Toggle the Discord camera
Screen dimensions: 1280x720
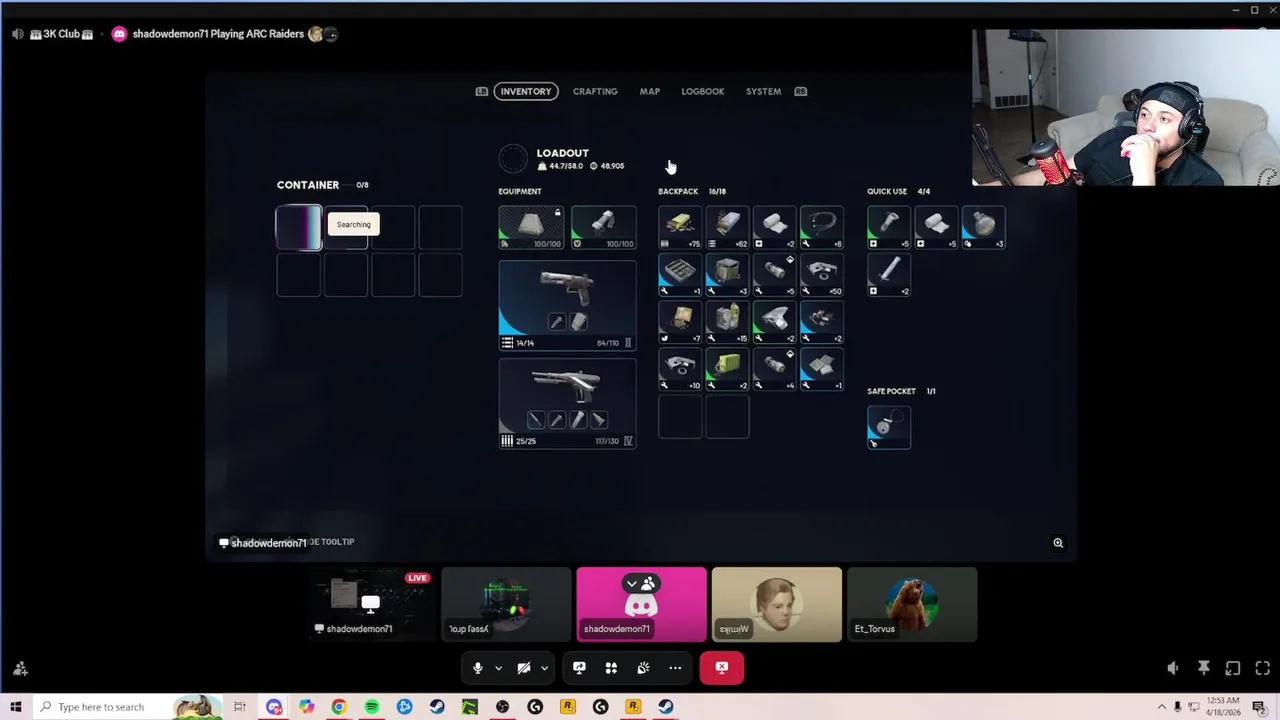[x=524, y=668]
